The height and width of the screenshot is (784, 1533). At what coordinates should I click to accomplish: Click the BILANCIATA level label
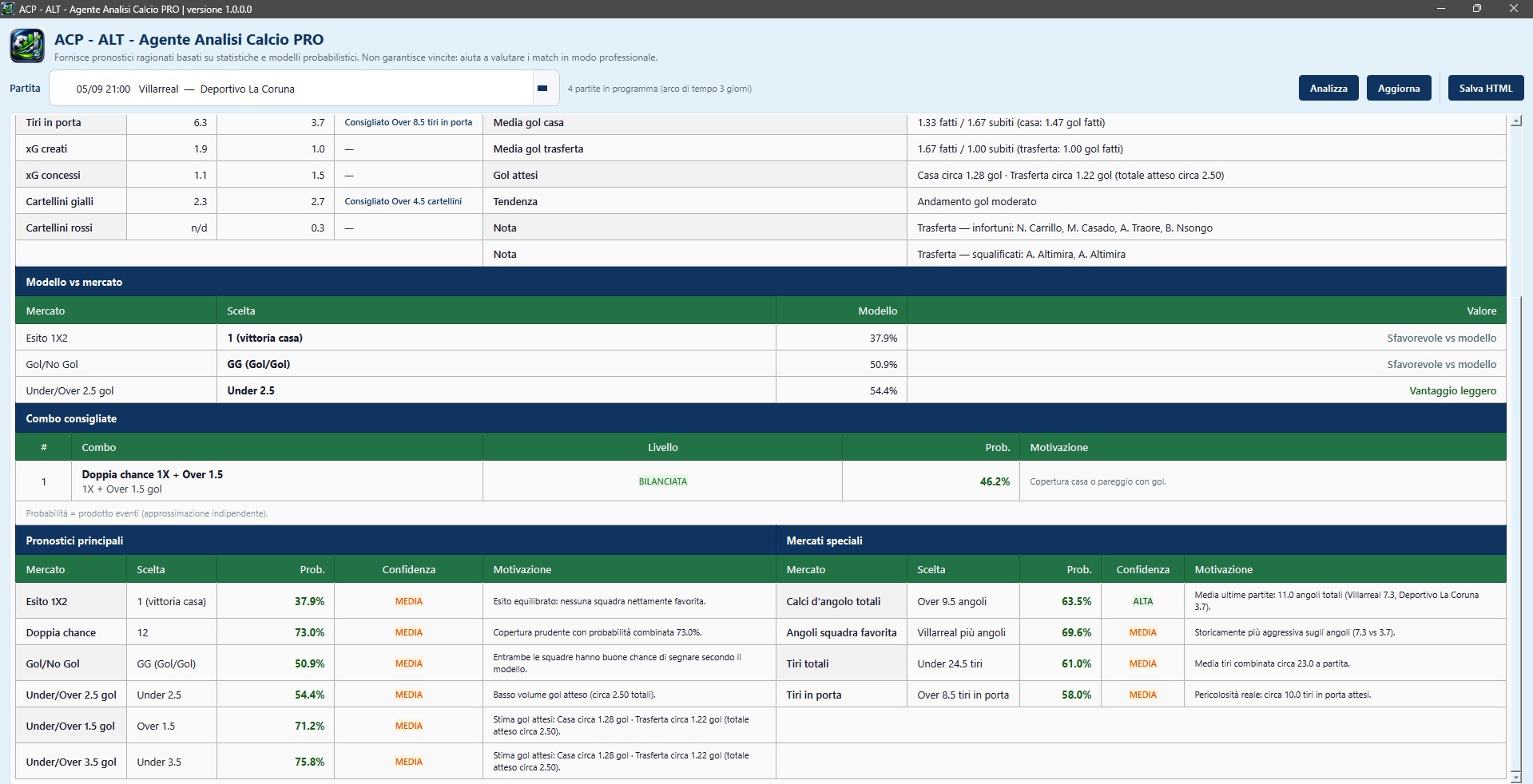coord(662,481)
